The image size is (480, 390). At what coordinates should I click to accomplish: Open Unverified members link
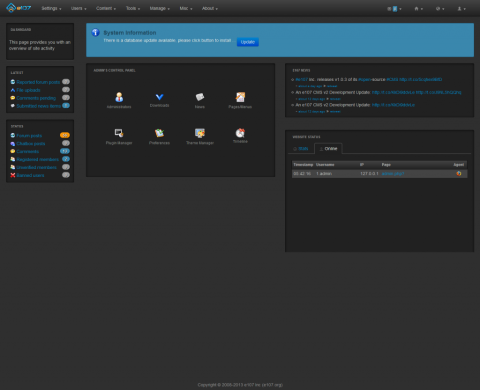pos(37,167)
